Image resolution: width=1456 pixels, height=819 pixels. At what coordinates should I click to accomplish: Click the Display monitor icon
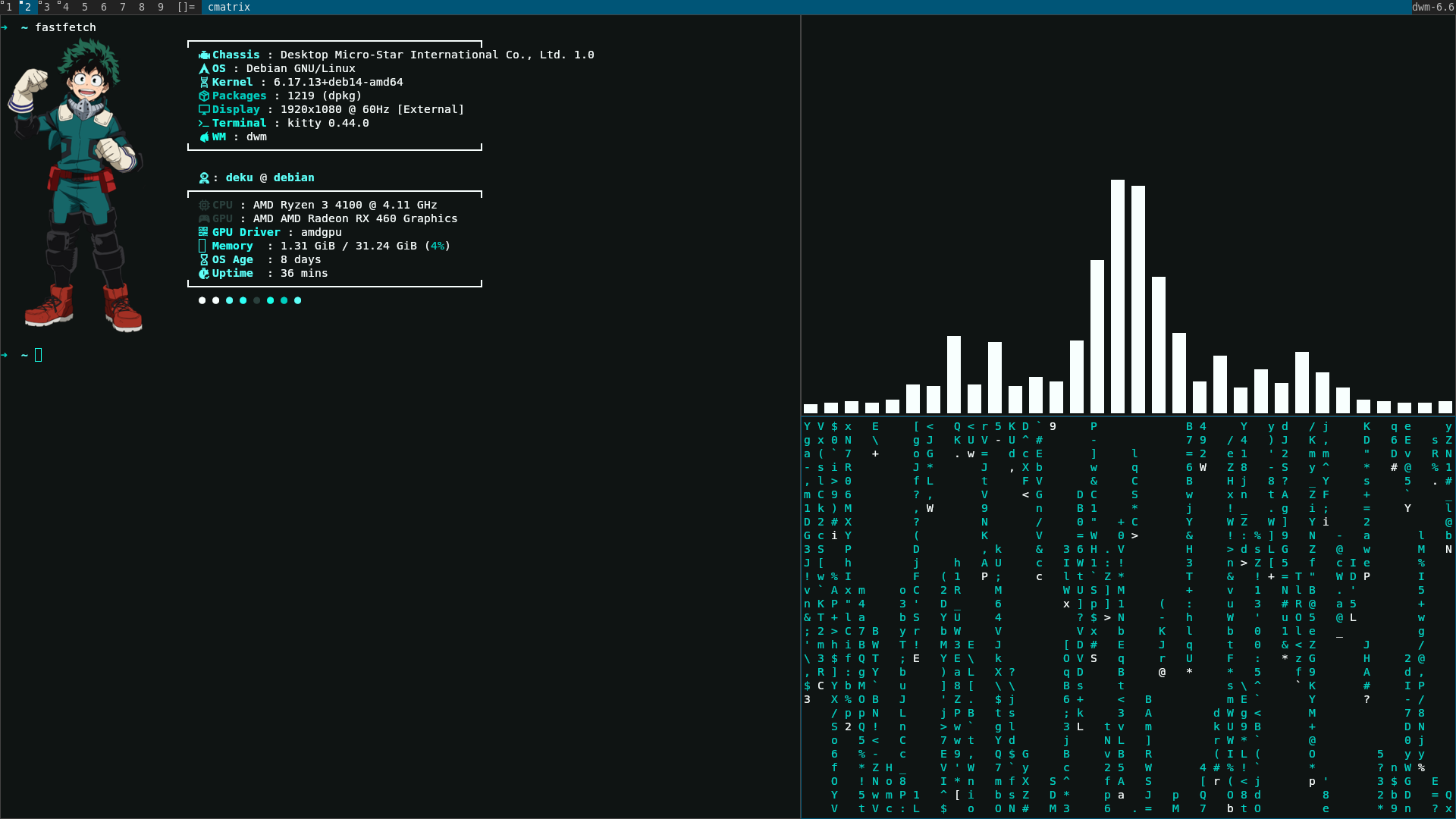pos(204,110)
